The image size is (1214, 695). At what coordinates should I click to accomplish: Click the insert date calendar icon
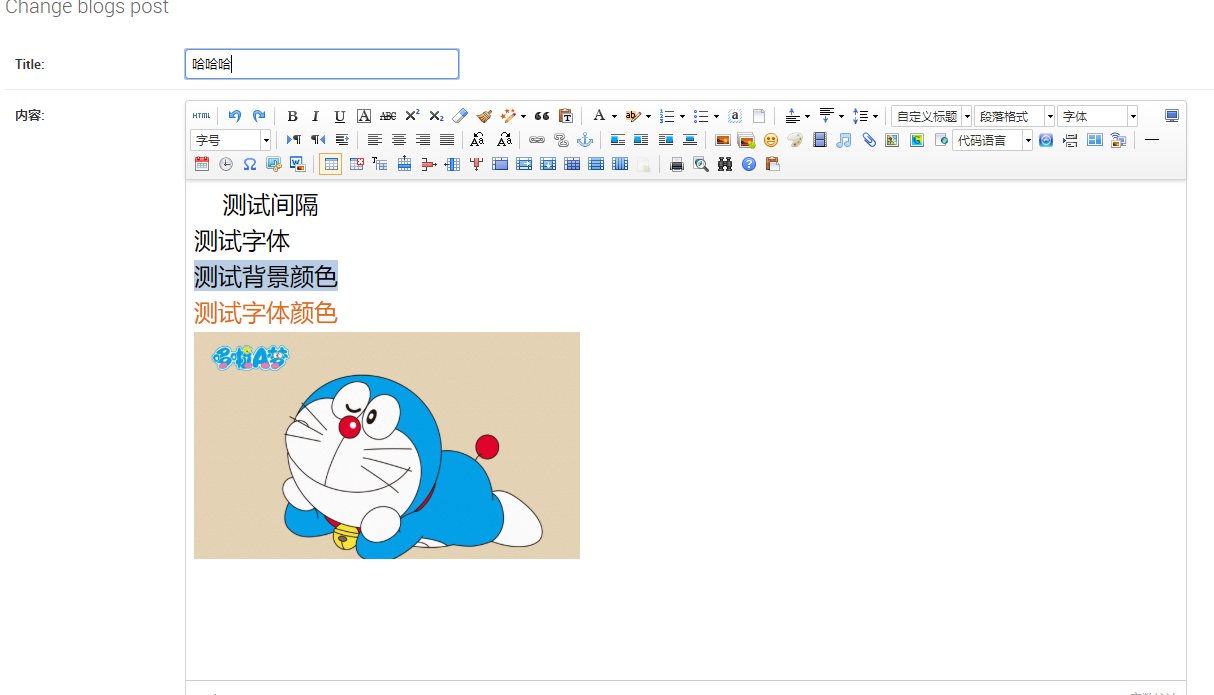click(202, 164)
